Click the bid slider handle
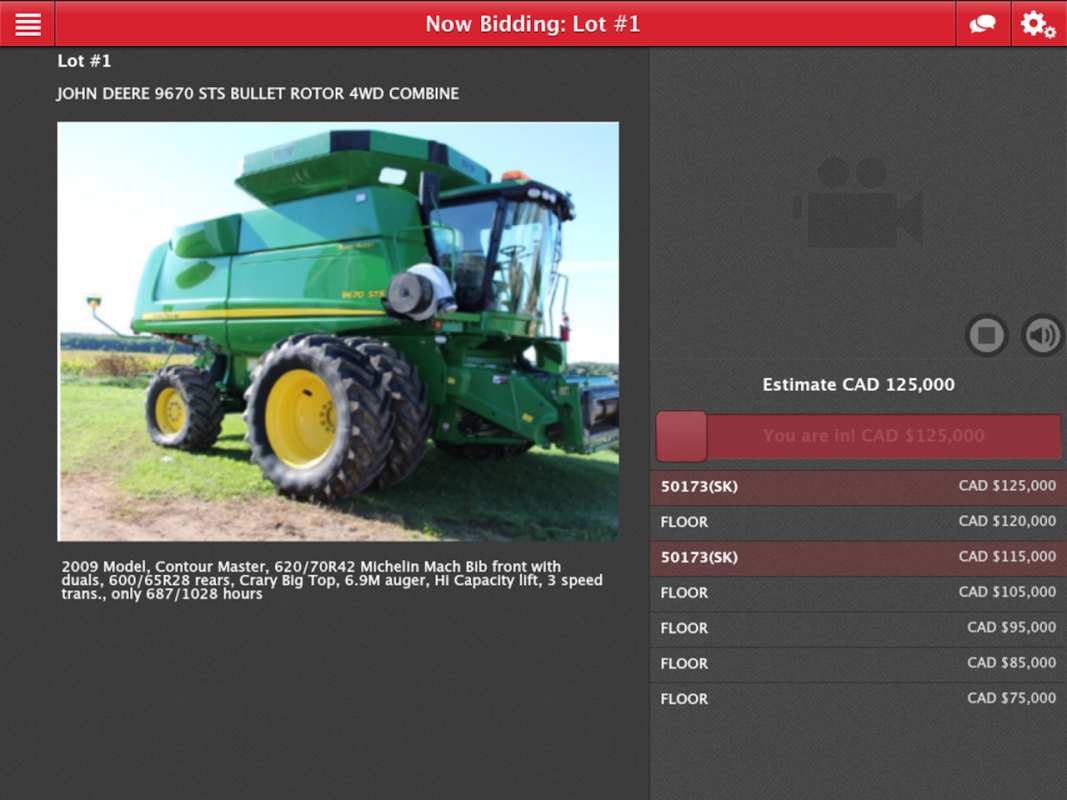 click(681, 436)
